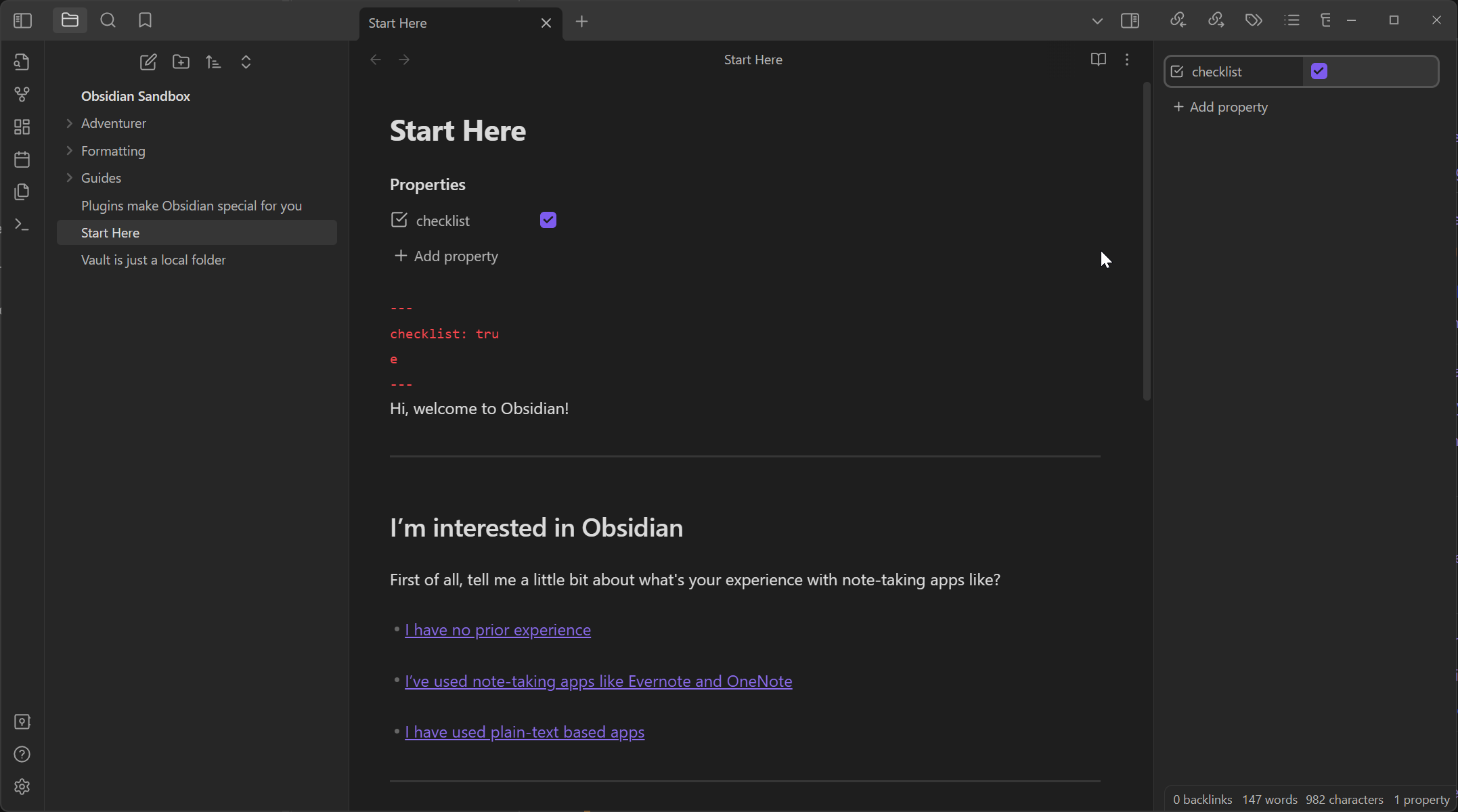The image size is (1458, 812).
Task: Change the file sort order
Action: click(x=213, y=62)
